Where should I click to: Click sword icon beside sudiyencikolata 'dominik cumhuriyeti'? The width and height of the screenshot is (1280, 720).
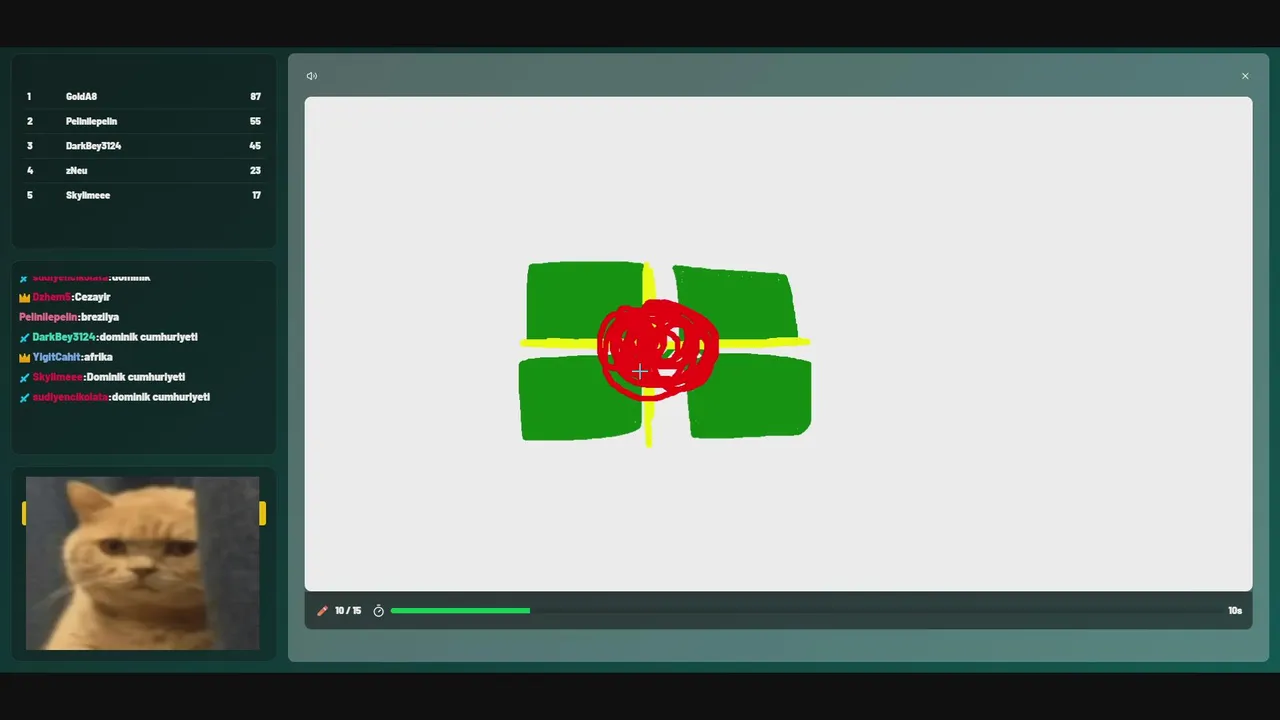pos(24,398)
